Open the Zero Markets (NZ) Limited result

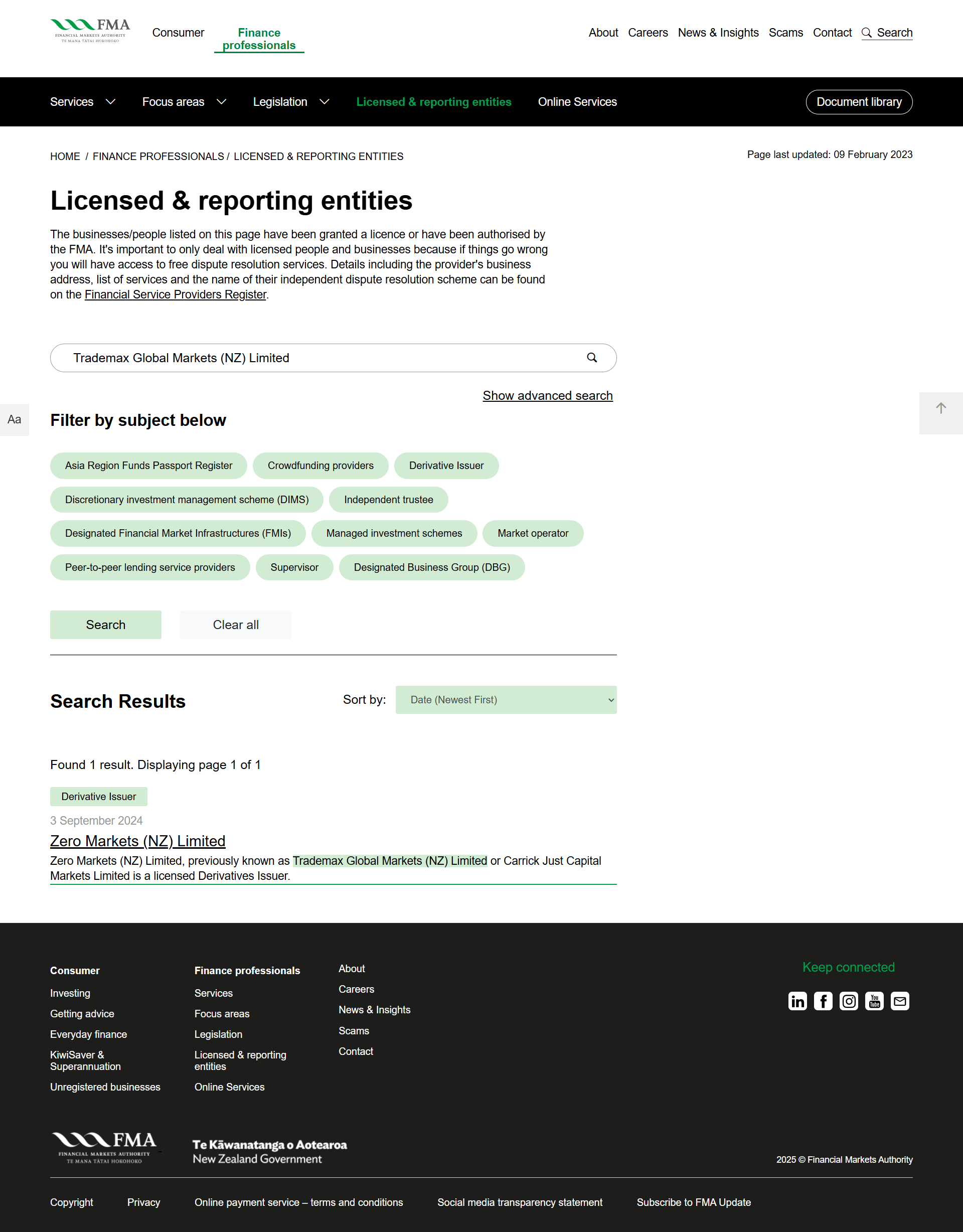coord(137,841)
